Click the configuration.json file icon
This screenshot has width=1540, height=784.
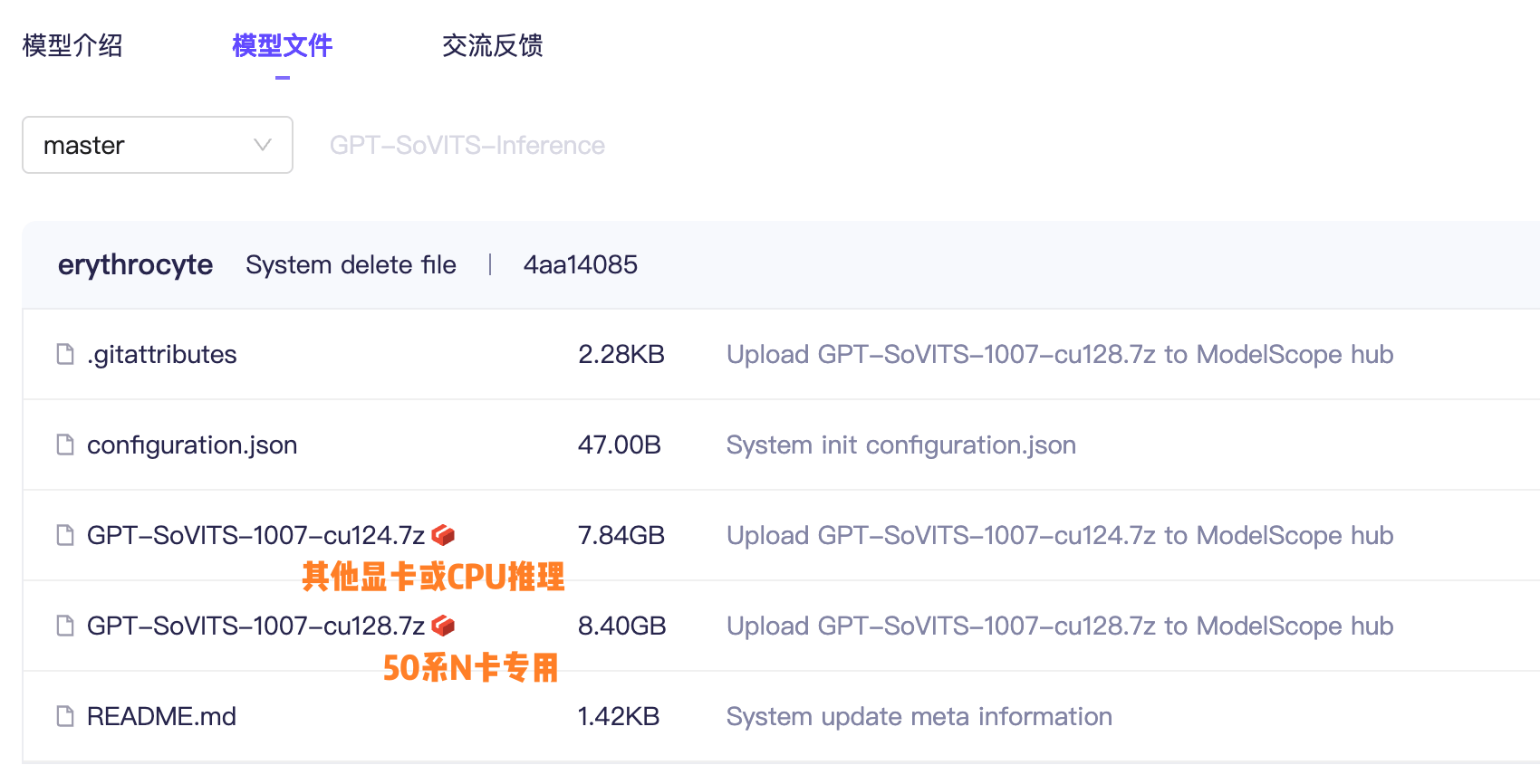pyautogui.click(x=65, y=445)
